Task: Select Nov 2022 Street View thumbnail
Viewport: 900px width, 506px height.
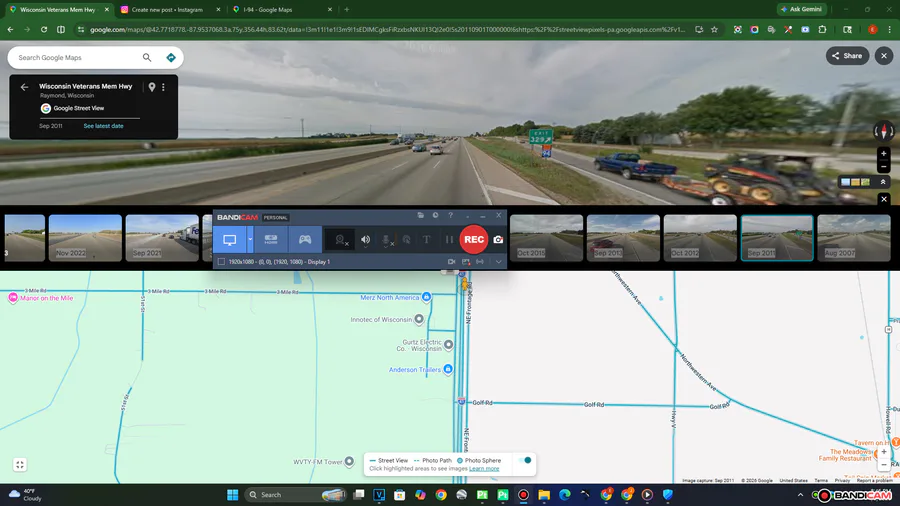Action: point(85,238)
